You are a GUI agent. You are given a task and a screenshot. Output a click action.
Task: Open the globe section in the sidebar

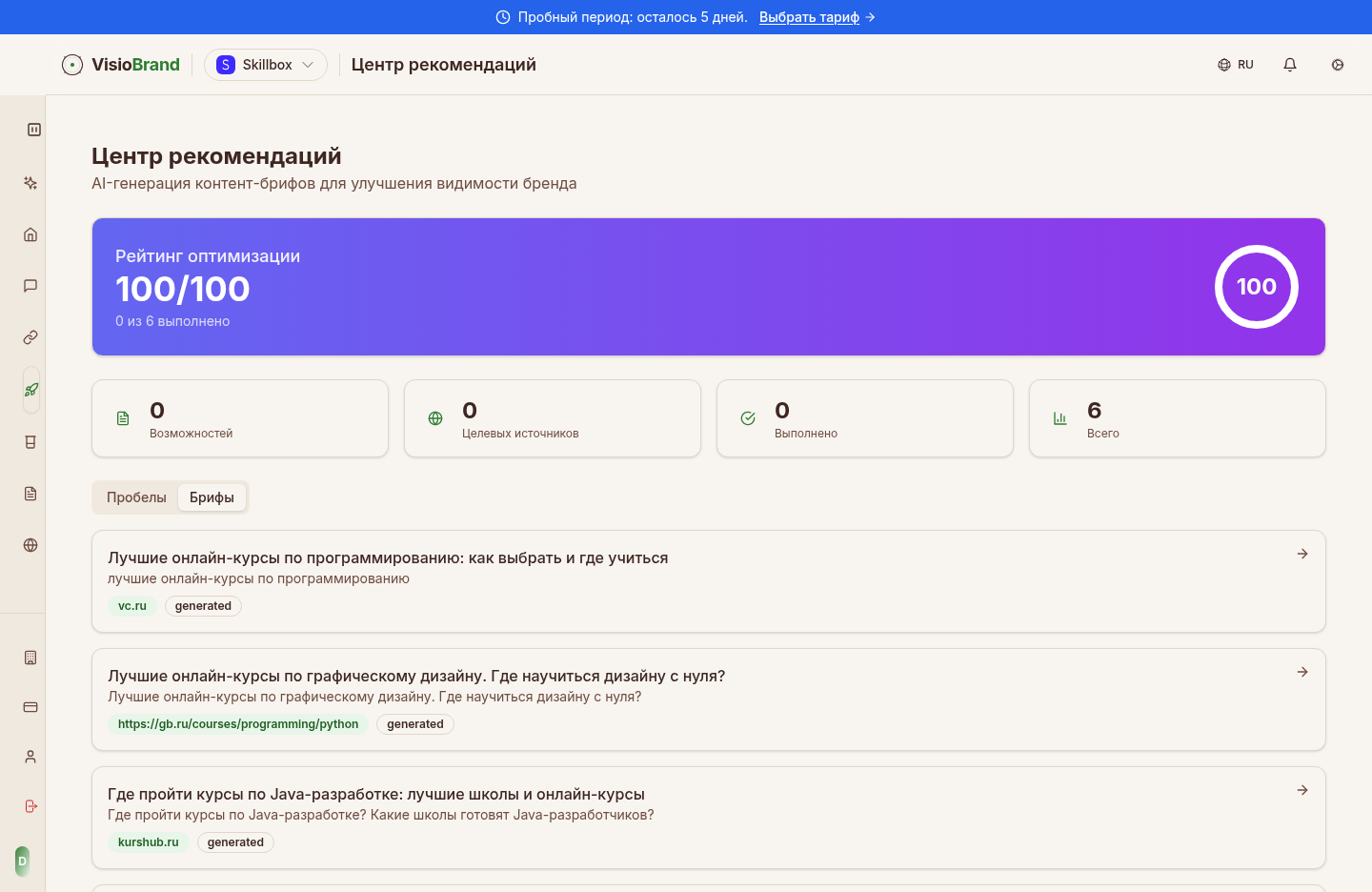pyautogui.click(x=30, y=544)
